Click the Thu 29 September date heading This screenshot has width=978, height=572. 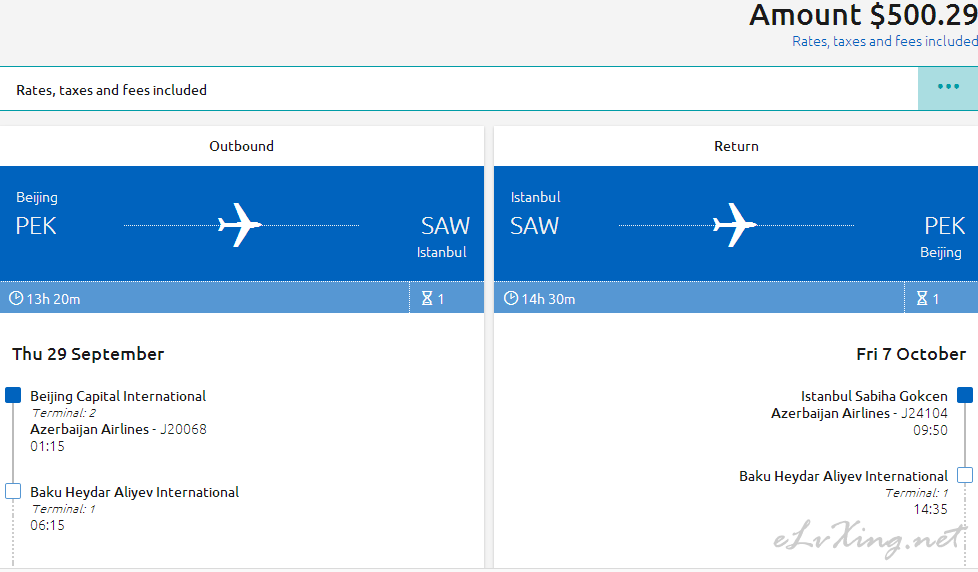click(88, 354)
